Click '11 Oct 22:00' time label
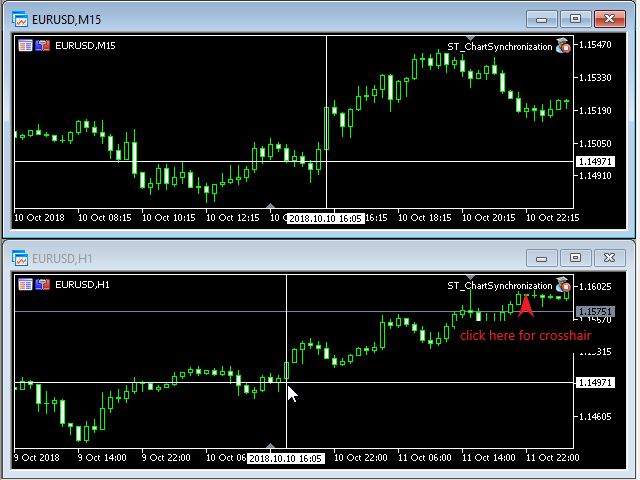The image size is (640, 480). coord(553,458)
